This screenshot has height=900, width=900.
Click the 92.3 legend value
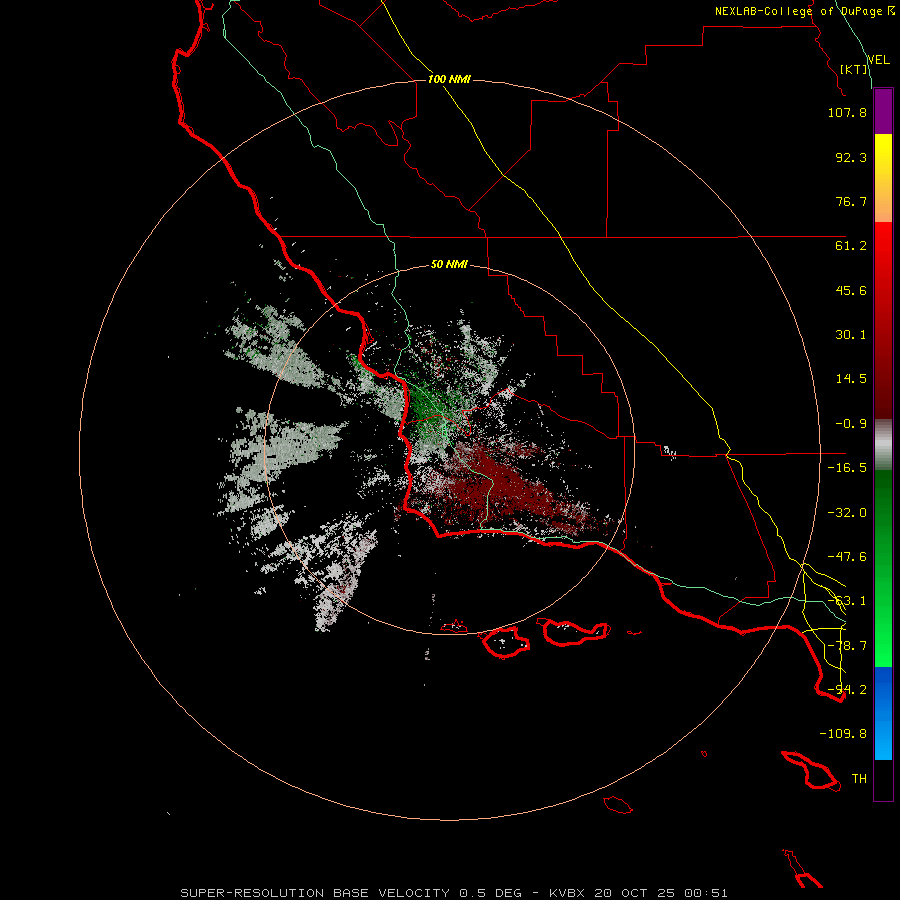coord(851,157)
